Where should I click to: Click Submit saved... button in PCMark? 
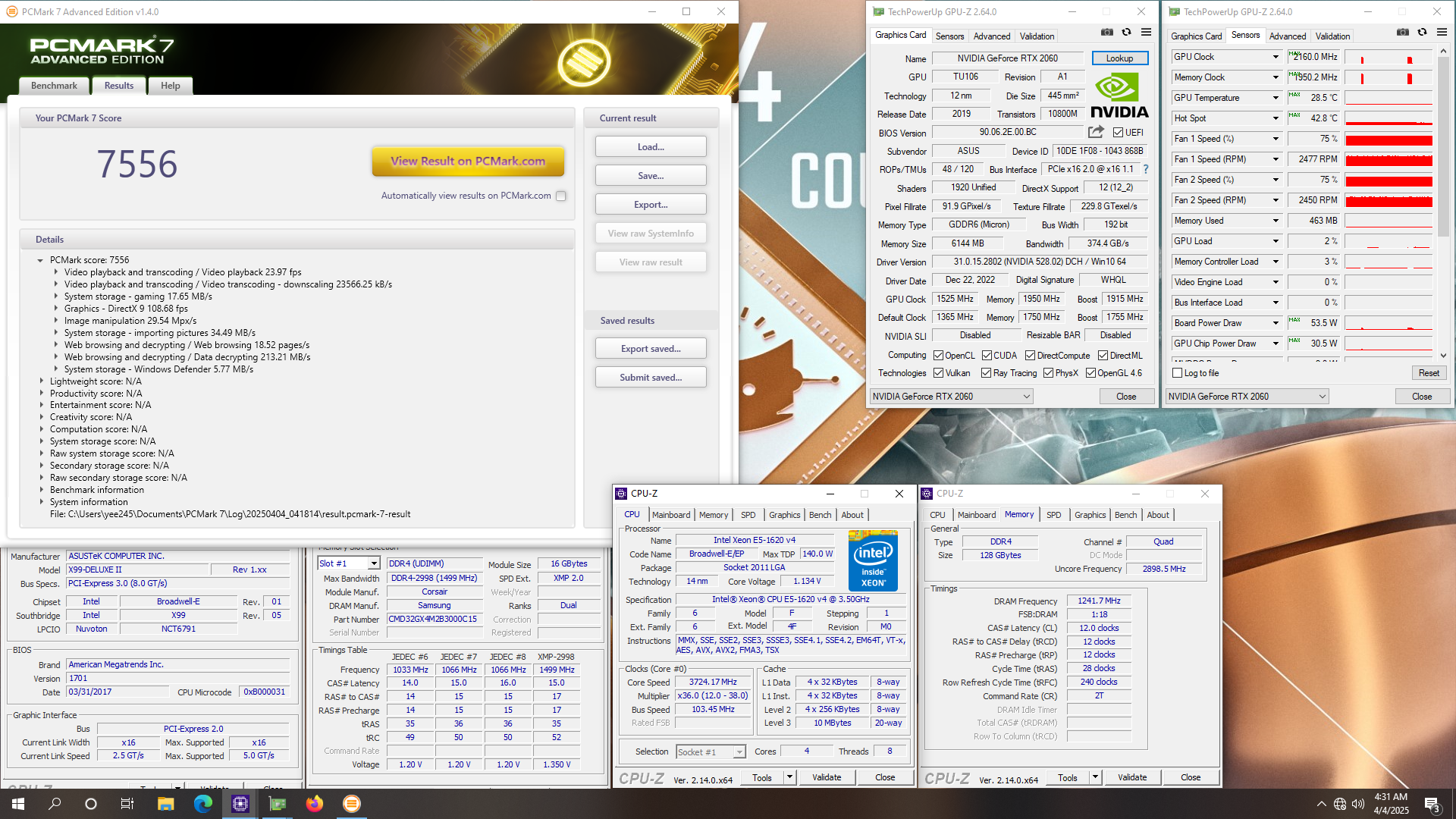pyautogui.click(x=651, y=378)
